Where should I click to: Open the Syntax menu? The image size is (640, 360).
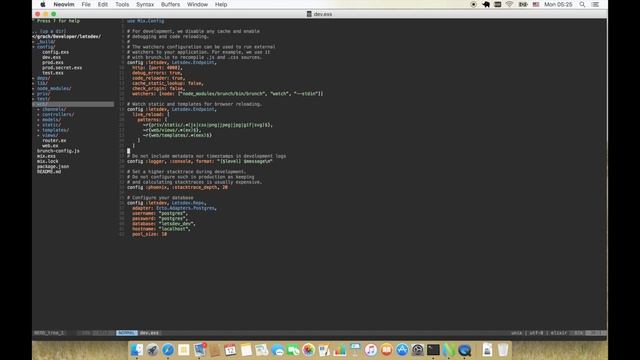(x=145, y=4)
